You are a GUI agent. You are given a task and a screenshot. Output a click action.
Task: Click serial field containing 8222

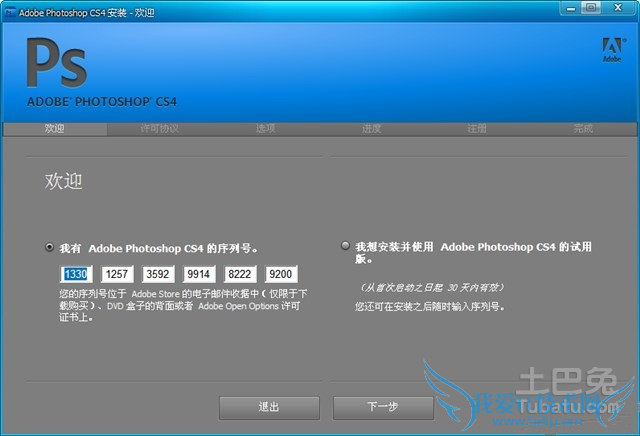click(240, 274)
